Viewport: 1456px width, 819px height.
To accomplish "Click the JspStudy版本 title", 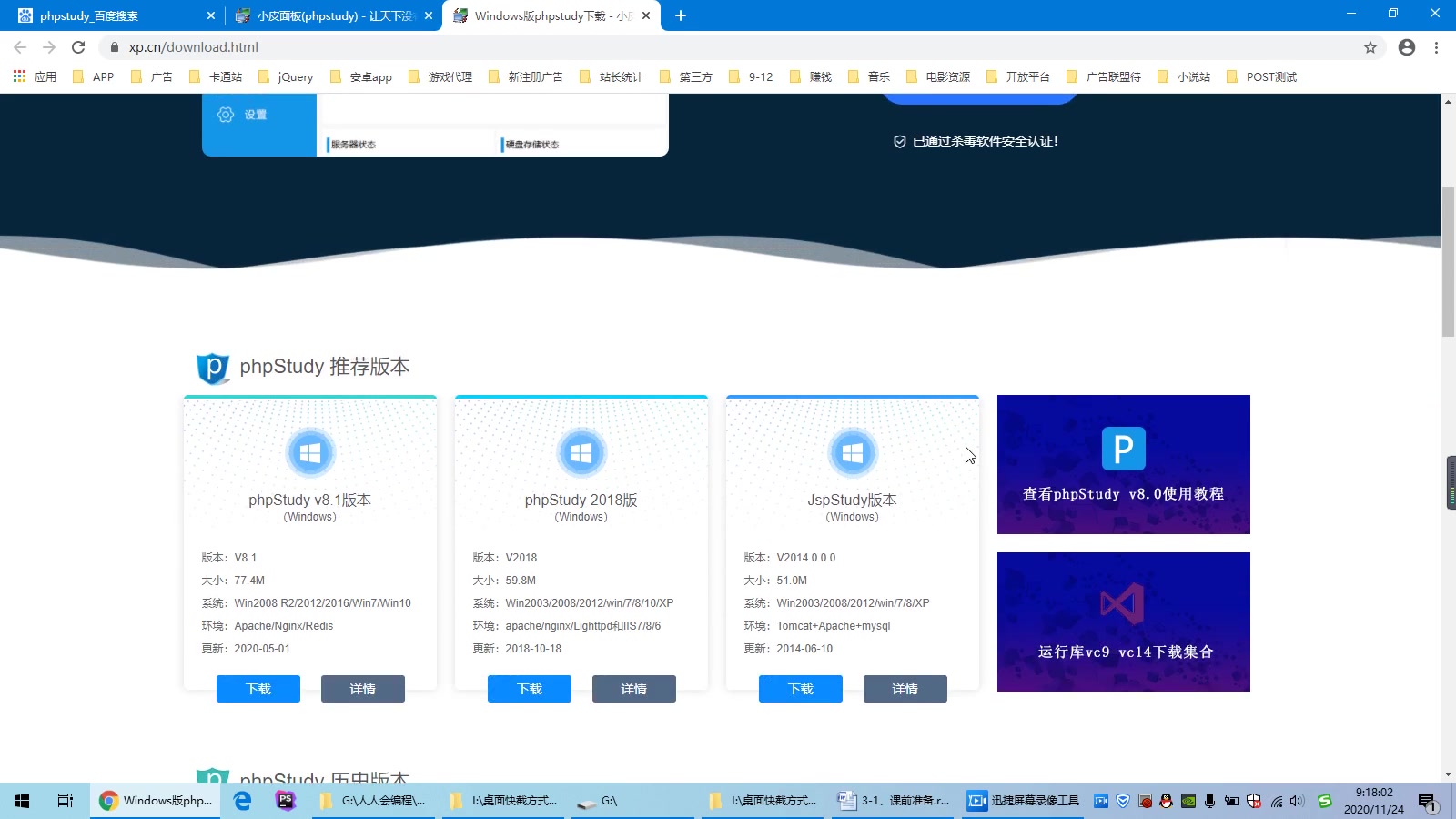I will (853, 500).
